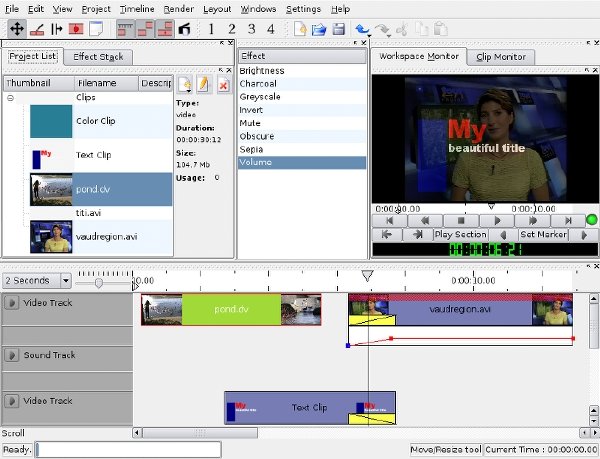Click the Paste clipboard icon

(441, 29)
